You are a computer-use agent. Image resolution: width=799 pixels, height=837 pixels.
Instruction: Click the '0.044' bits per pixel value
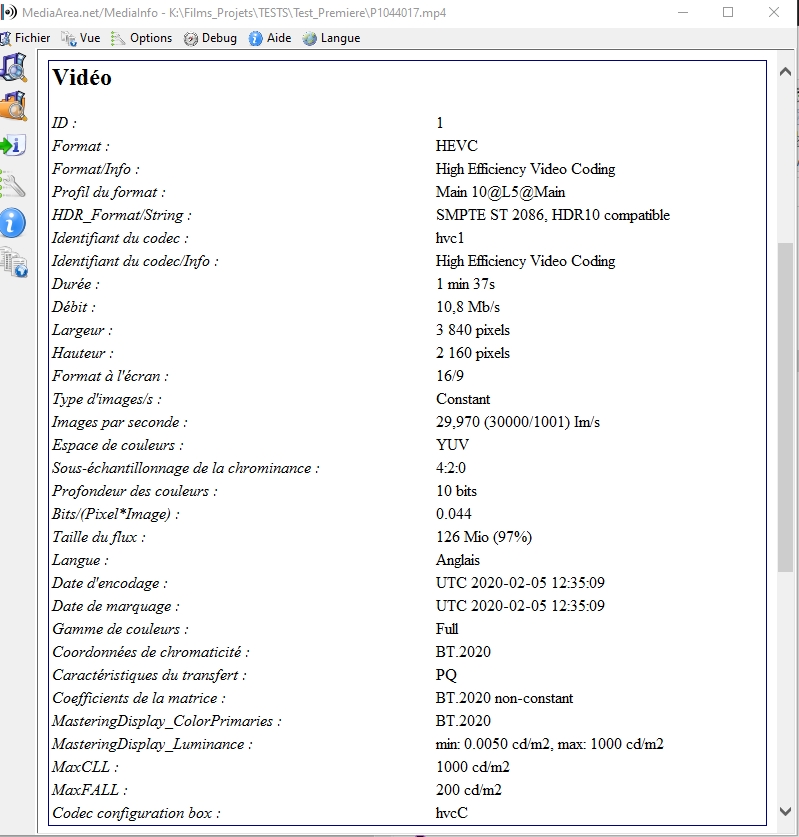pyautogui.click(x=454, y=514)
